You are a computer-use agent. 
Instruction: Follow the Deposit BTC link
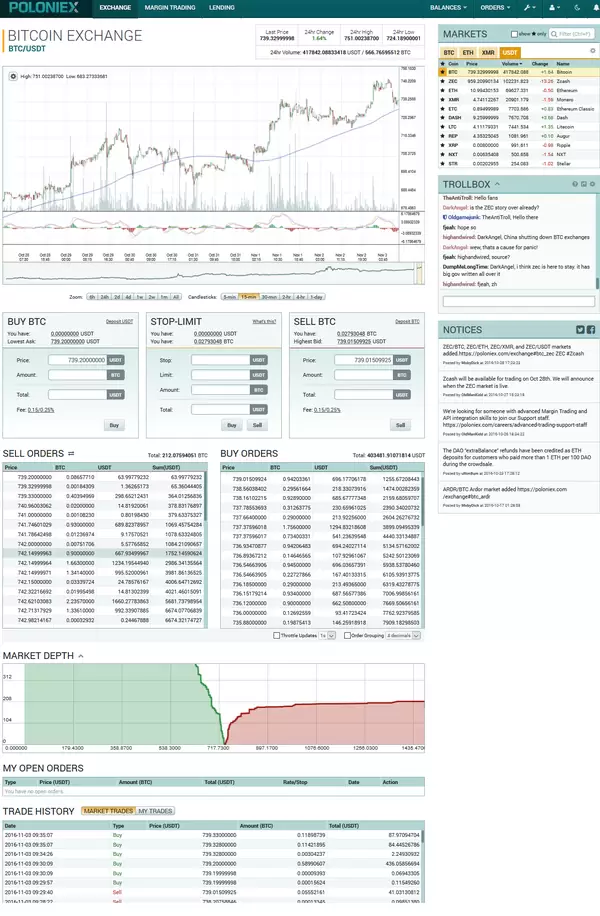[407, 321]
